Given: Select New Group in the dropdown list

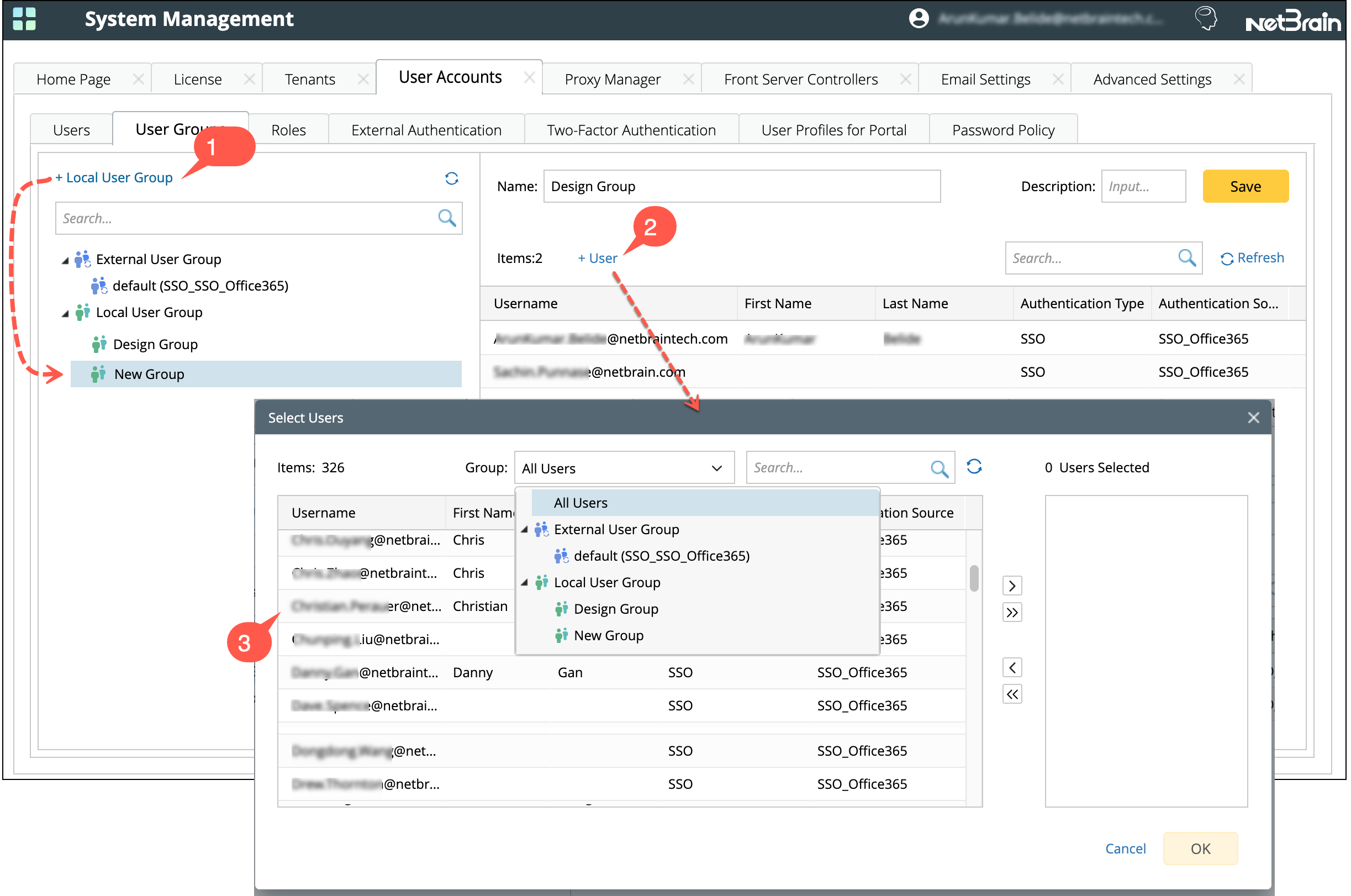Looking at the screenshot, I should click(x=608, y=635).
